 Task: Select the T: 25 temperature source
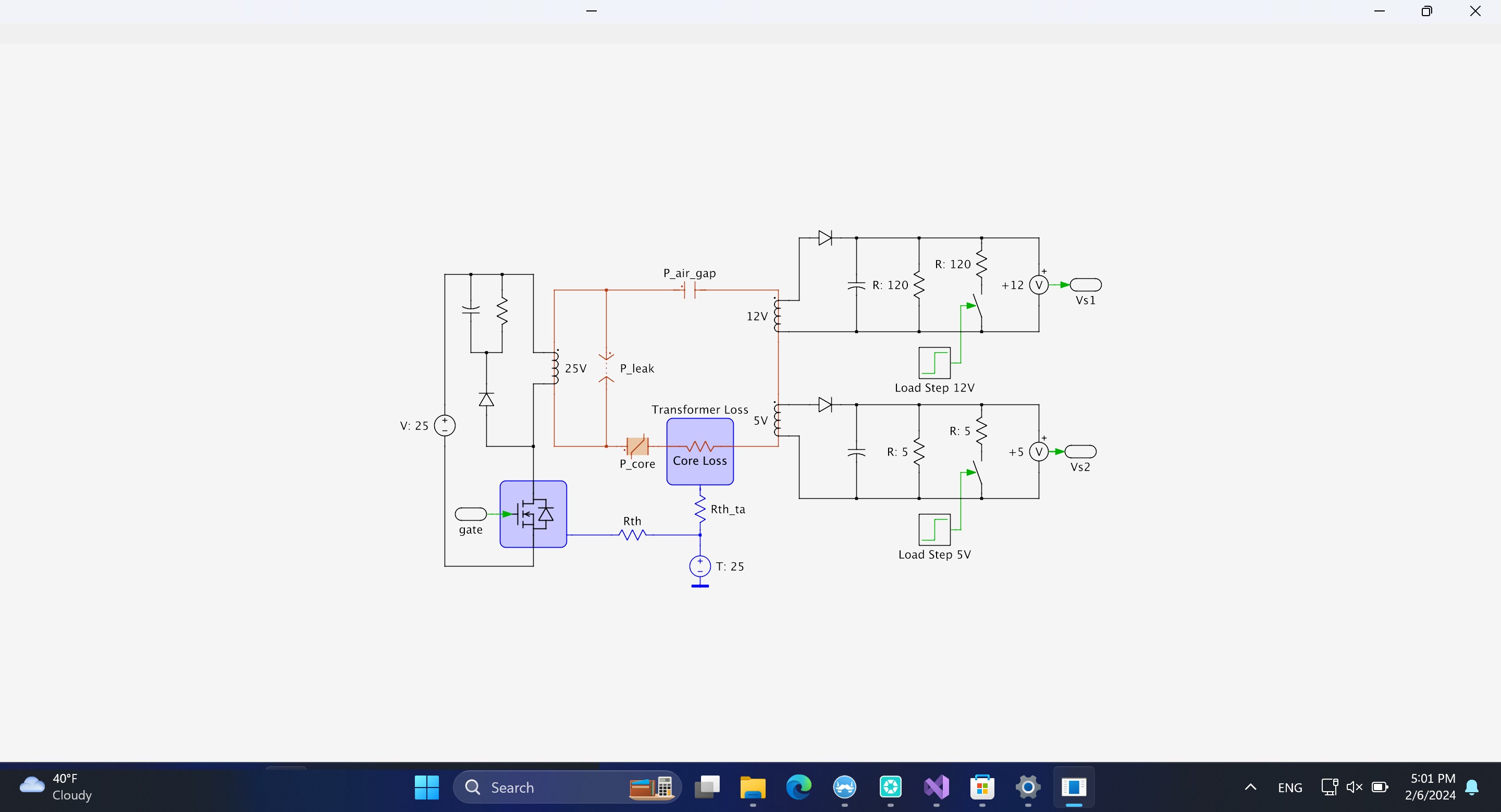pyautogui.click(x=699, y=565)
